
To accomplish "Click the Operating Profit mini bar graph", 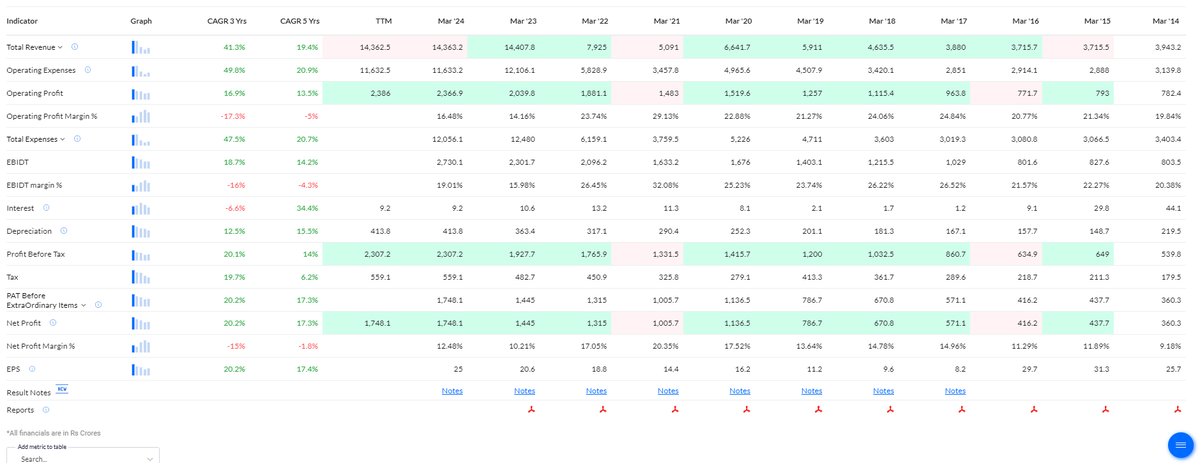I will [x=141, y=93].
